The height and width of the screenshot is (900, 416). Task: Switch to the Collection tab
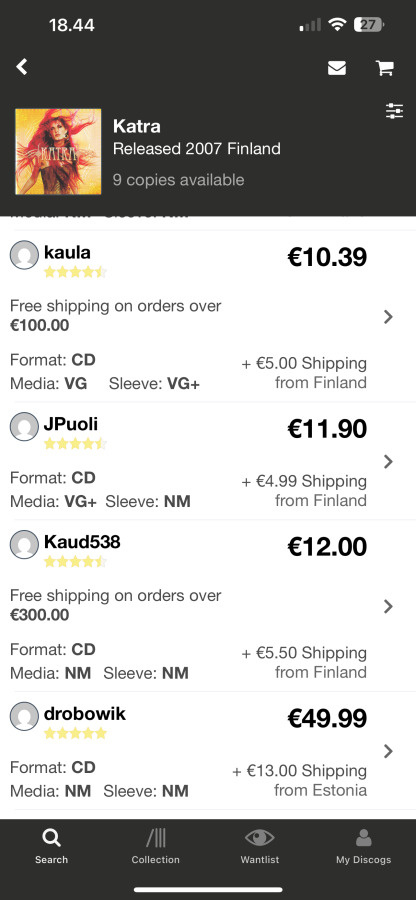click(155, 847)
